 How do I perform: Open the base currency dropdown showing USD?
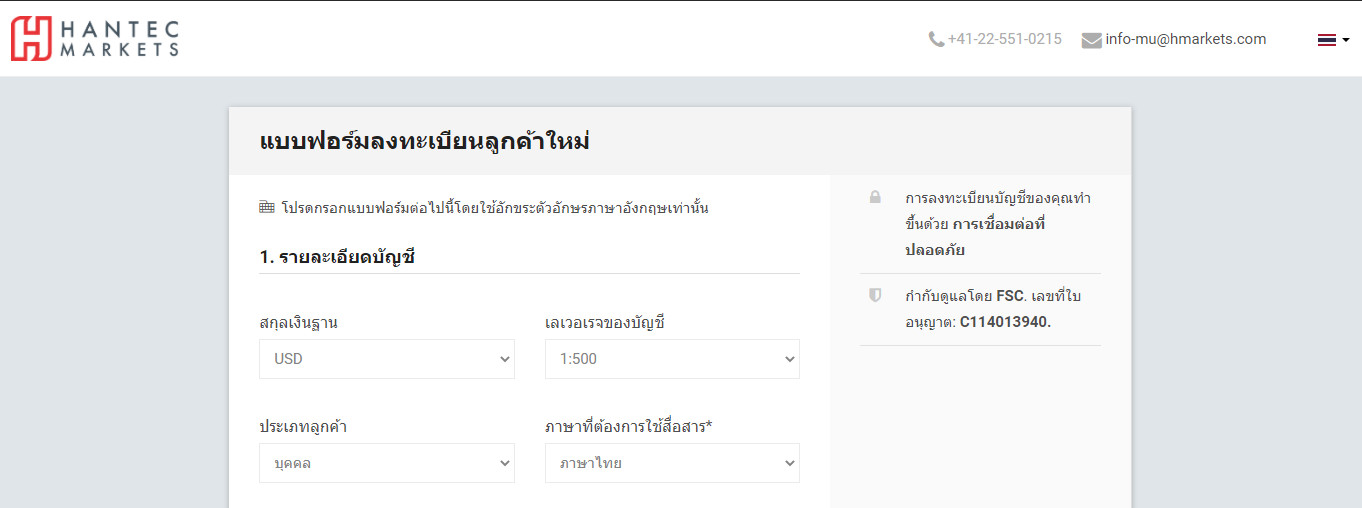(387, 359)
